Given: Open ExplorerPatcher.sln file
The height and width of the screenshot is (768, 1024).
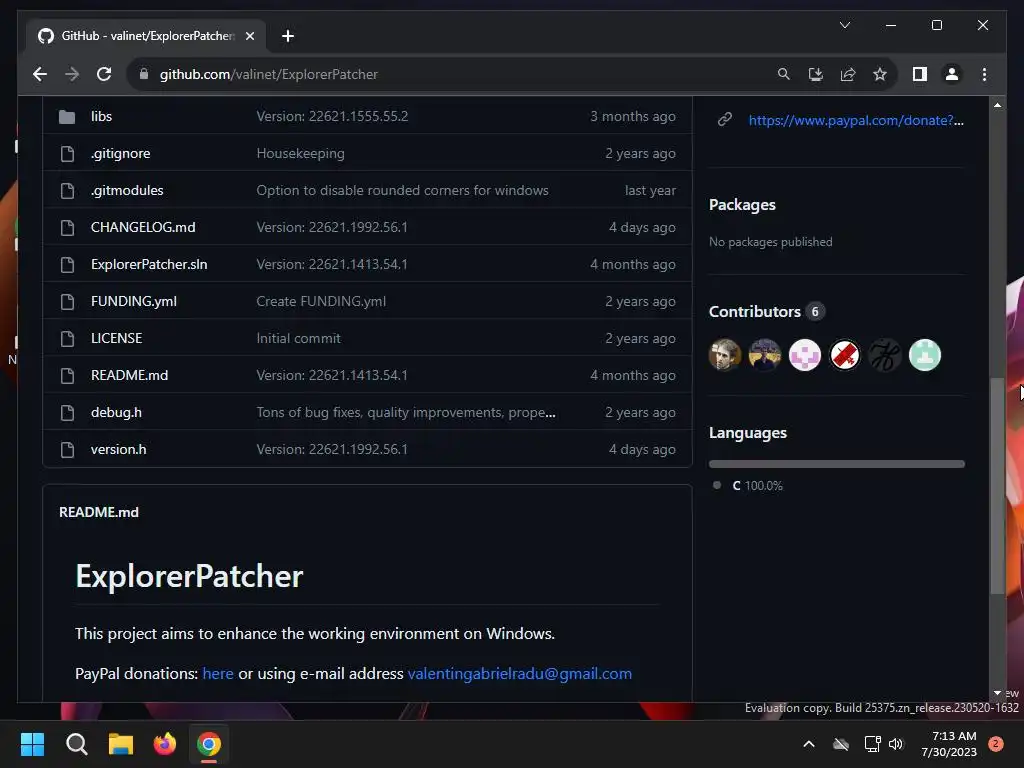Looking at the screenshot, I should (x=149, y=264).
